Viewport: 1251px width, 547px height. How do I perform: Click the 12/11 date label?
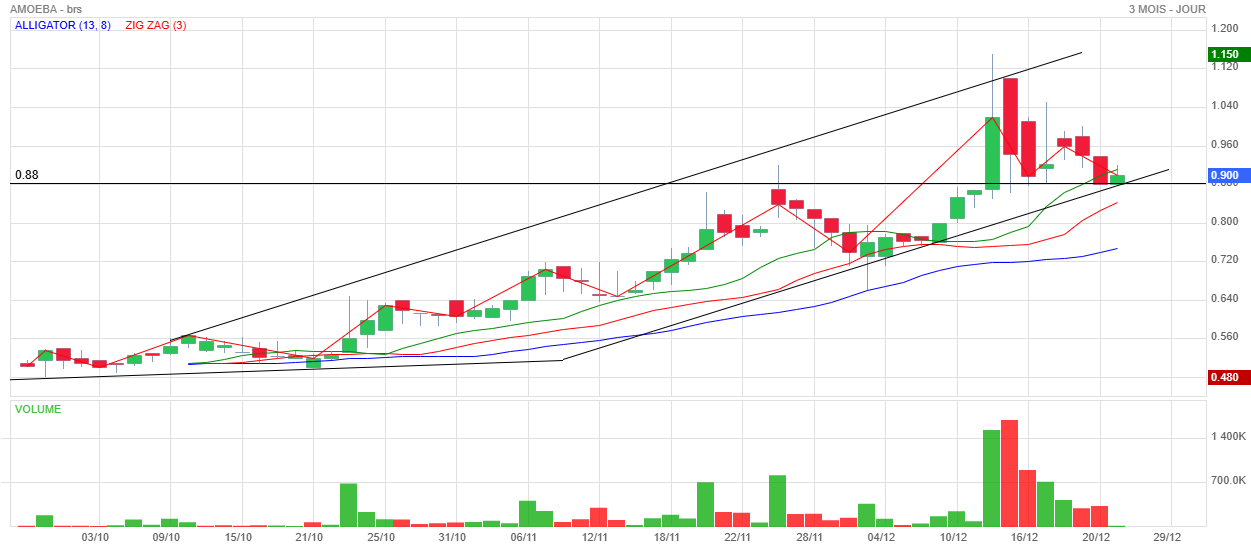(x=595, y=537)
